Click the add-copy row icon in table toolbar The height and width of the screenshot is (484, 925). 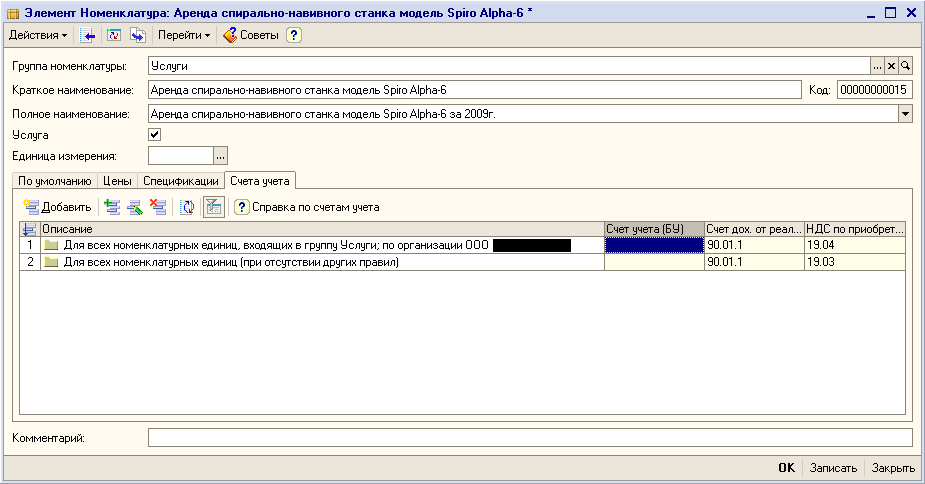(111, 207)
